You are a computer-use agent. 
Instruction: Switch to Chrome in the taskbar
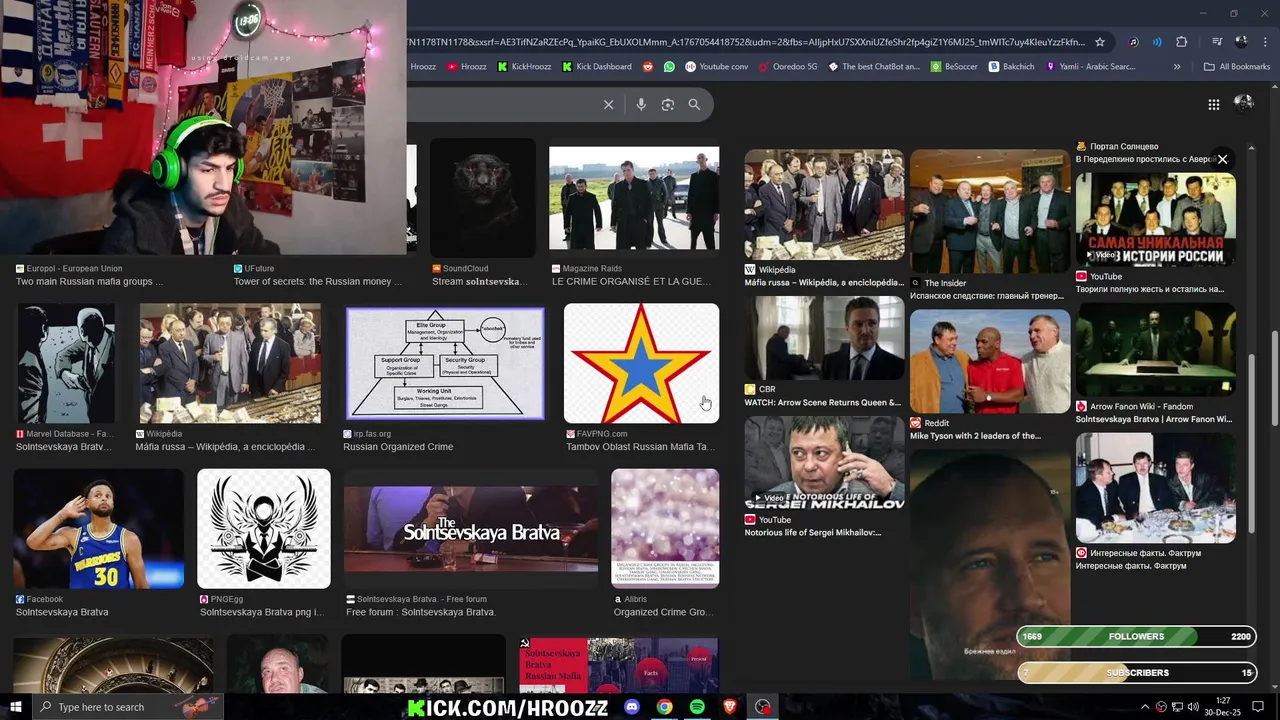[x=664, y=707]
